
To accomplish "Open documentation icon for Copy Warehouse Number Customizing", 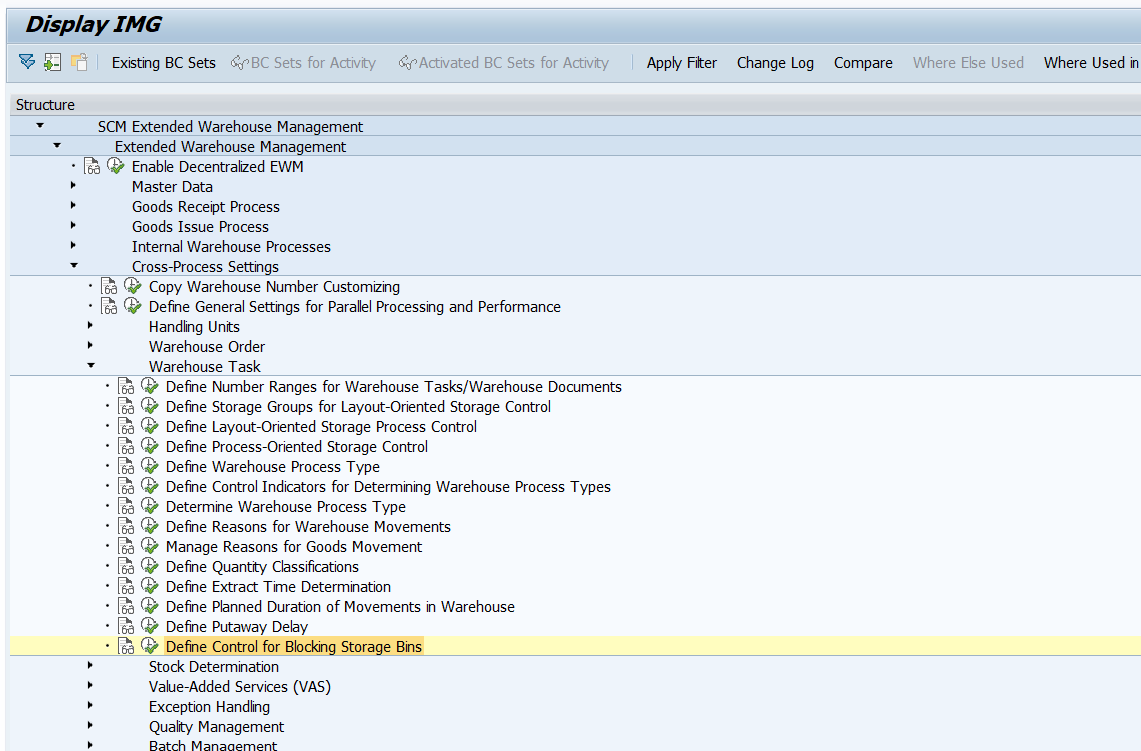I will 108,287.
